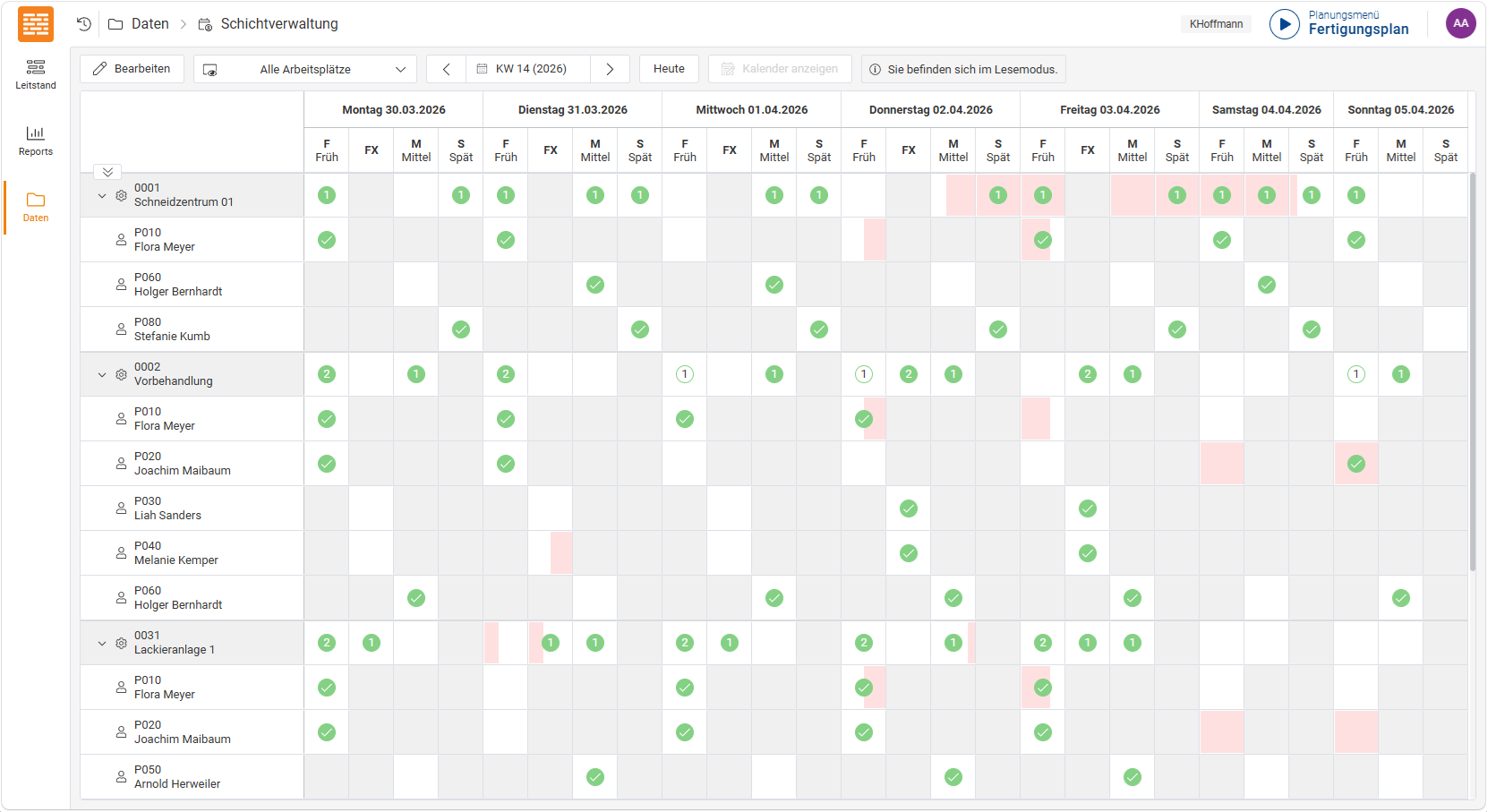
Task: Click pink Samstag Früh cell for Joachim Maibaum in Vorbehandlung
Action: pyautogui.click(x=1222, y=464)
